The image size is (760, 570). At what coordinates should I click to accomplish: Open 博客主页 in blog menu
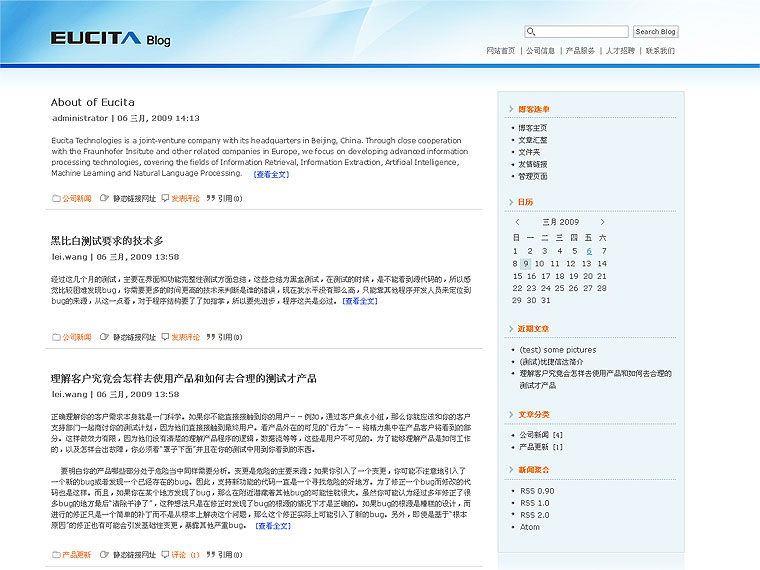coord(533,128)
